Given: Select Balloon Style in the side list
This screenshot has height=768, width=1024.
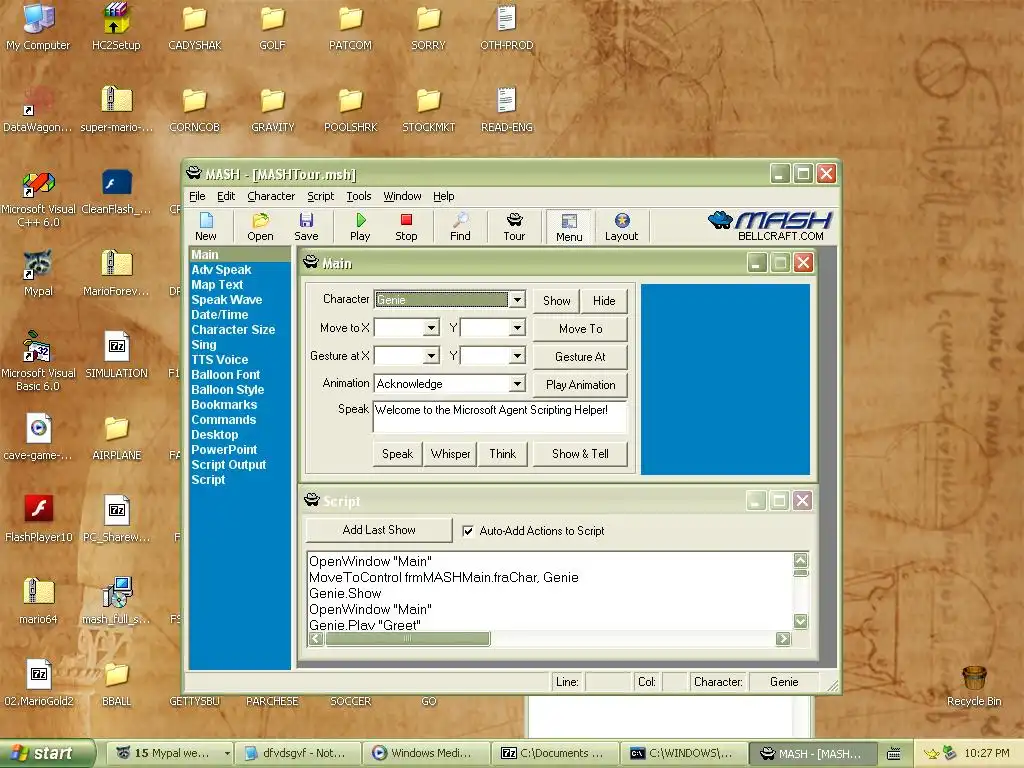Looking at the screenshot, I should tap(228, 390).
